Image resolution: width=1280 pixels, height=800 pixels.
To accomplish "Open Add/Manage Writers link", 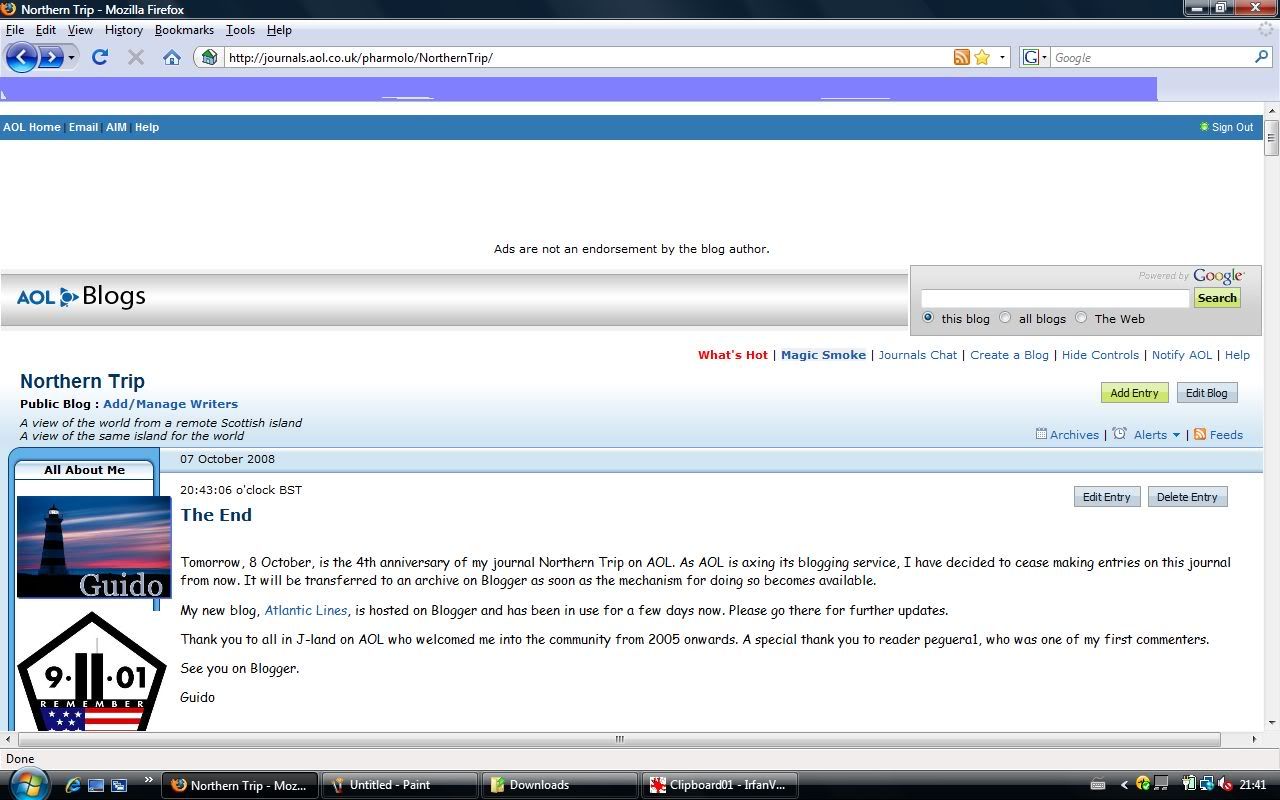I will [170, 404].
